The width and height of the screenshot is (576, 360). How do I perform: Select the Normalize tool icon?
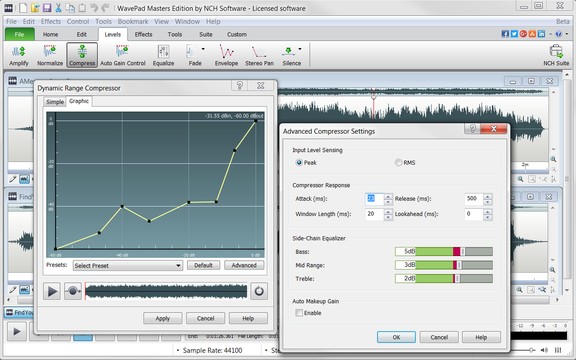(x=50, y=51)
